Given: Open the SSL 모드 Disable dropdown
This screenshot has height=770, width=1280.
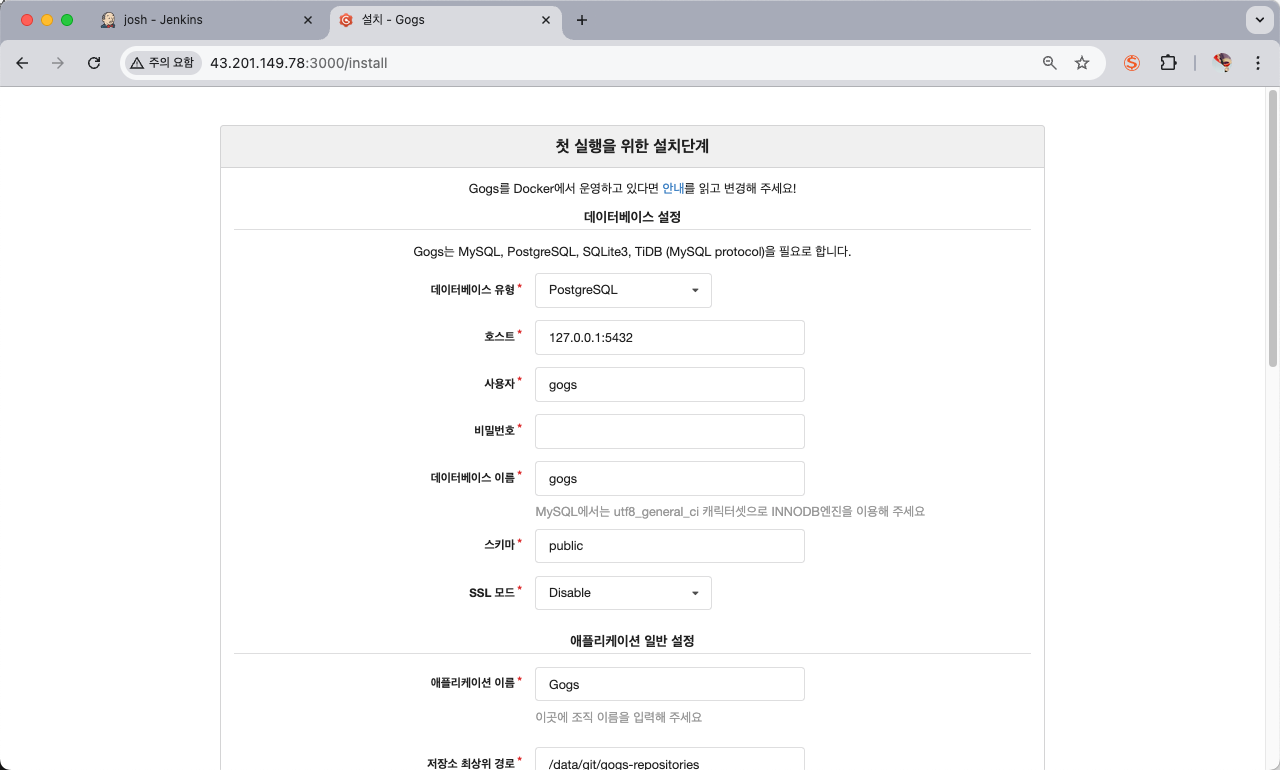Looking at the screenshot, I should (623, 593).
